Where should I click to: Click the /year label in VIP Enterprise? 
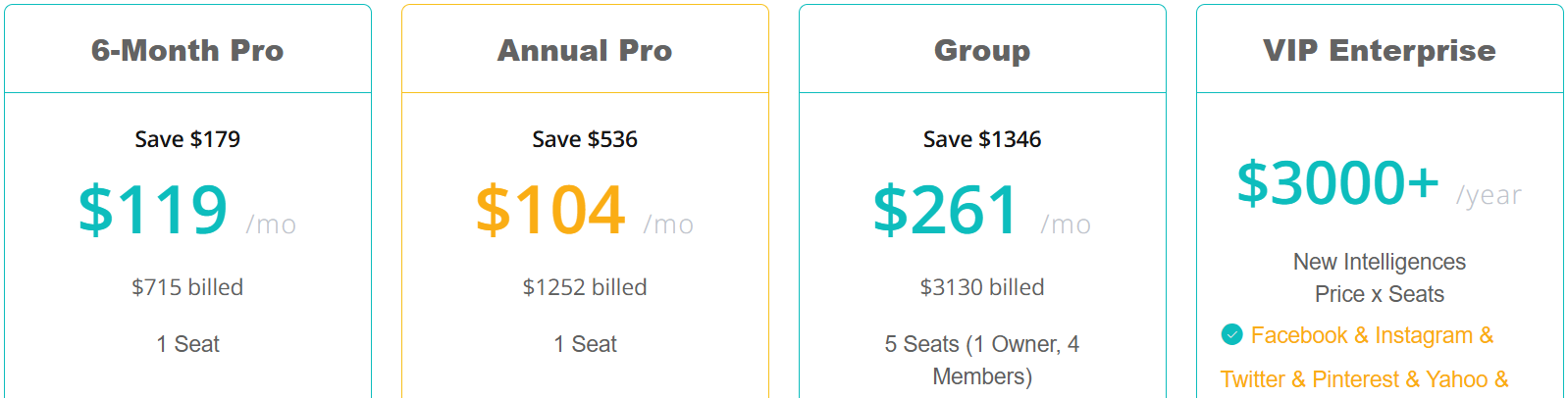(1489, 195)
